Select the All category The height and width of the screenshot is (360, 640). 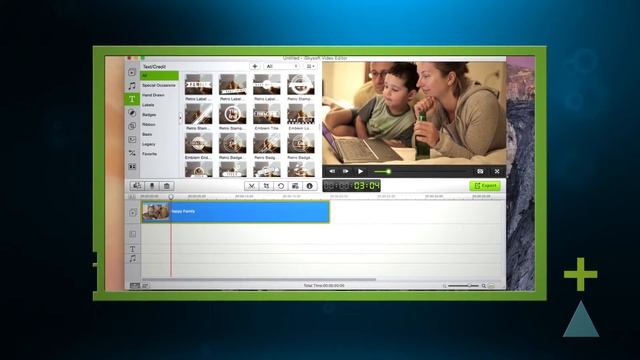coord(159,76)
